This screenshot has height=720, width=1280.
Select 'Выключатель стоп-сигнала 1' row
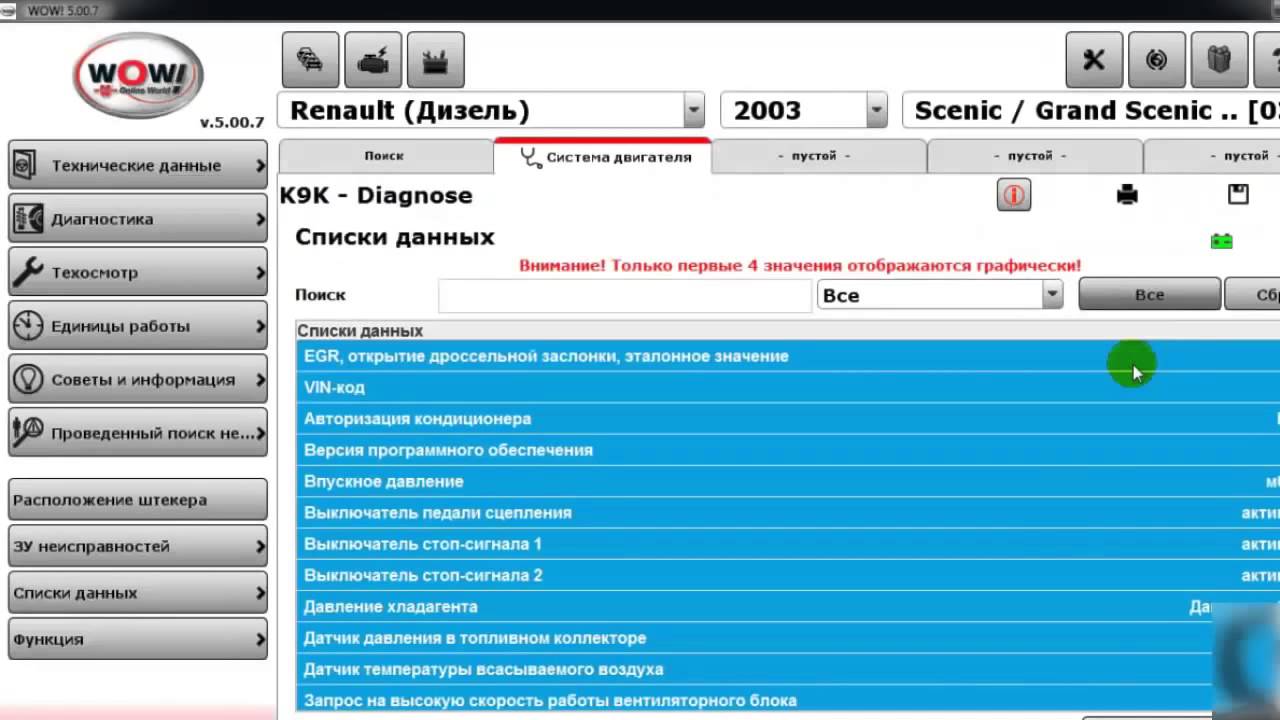(x=788, y=544)
